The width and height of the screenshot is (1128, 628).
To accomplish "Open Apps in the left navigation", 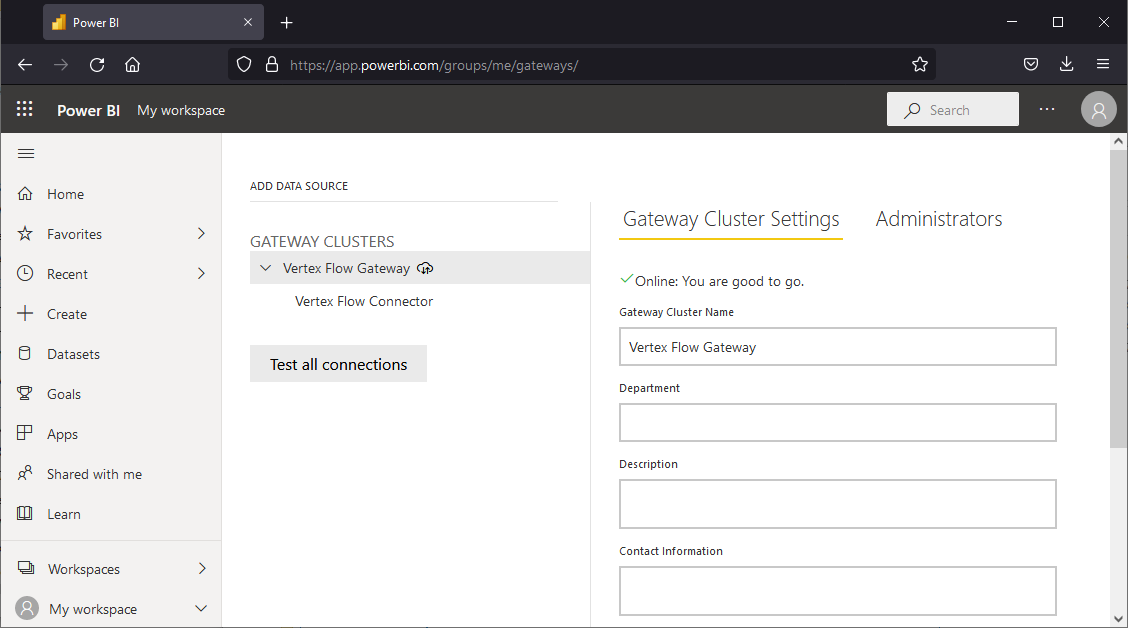I will click(62, 434).
